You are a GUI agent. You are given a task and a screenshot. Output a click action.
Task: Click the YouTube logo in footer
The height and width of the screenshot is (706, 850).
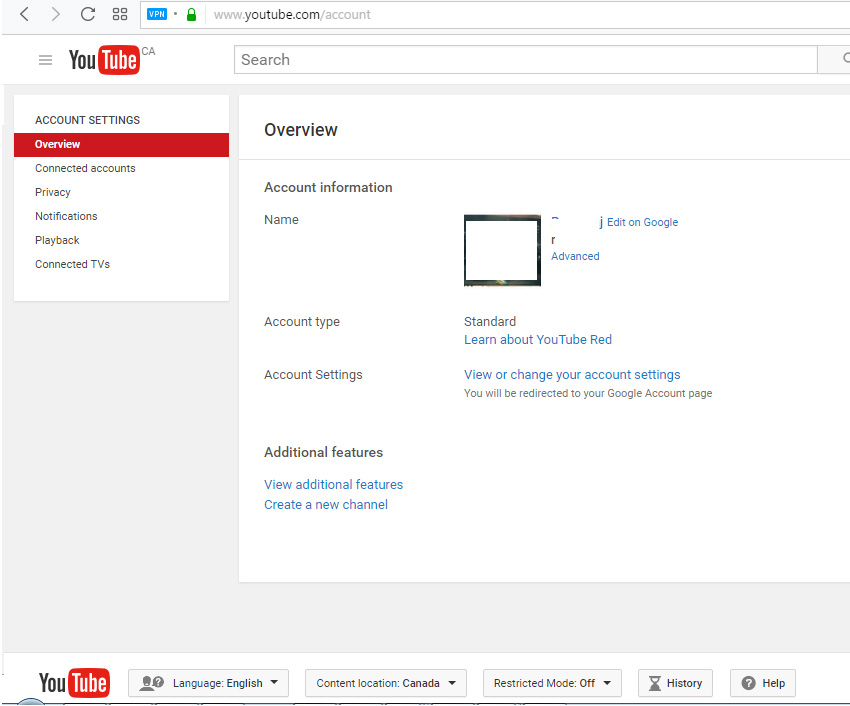(x=74, y=683)
